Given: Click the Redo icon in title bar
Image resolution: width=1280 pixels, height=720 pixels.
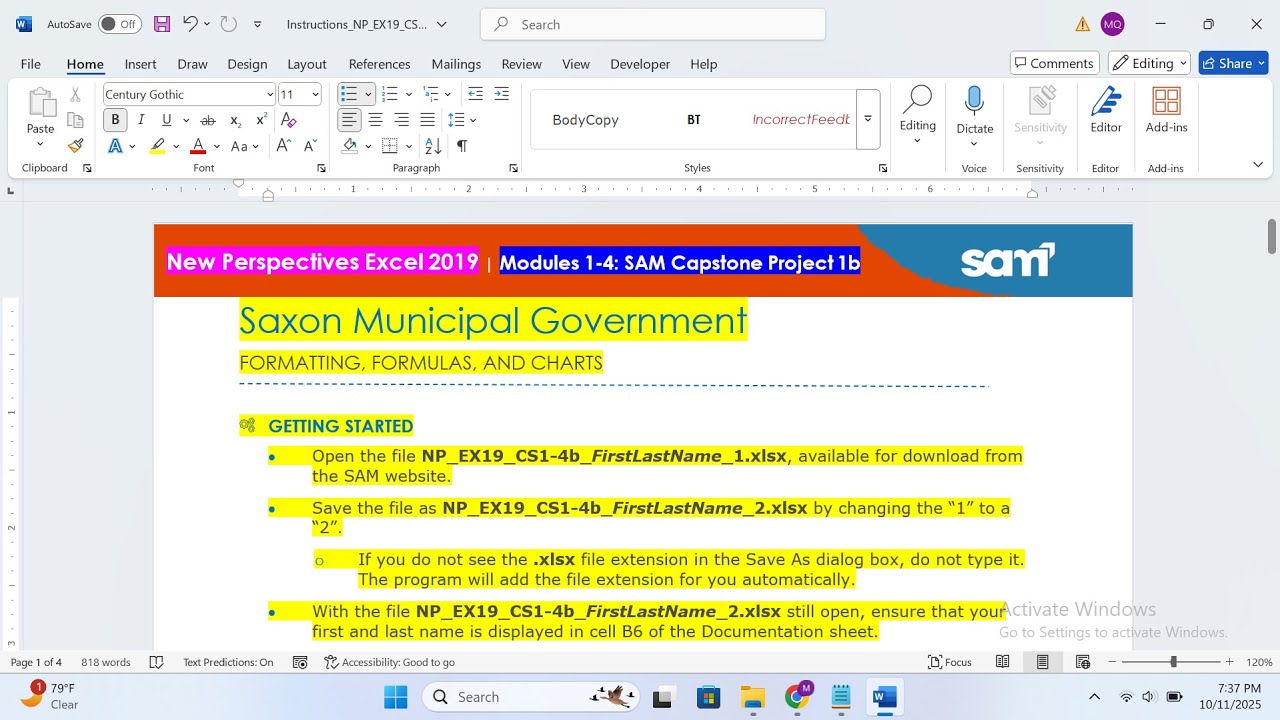Looking at the screenshot, I should 229,24.
